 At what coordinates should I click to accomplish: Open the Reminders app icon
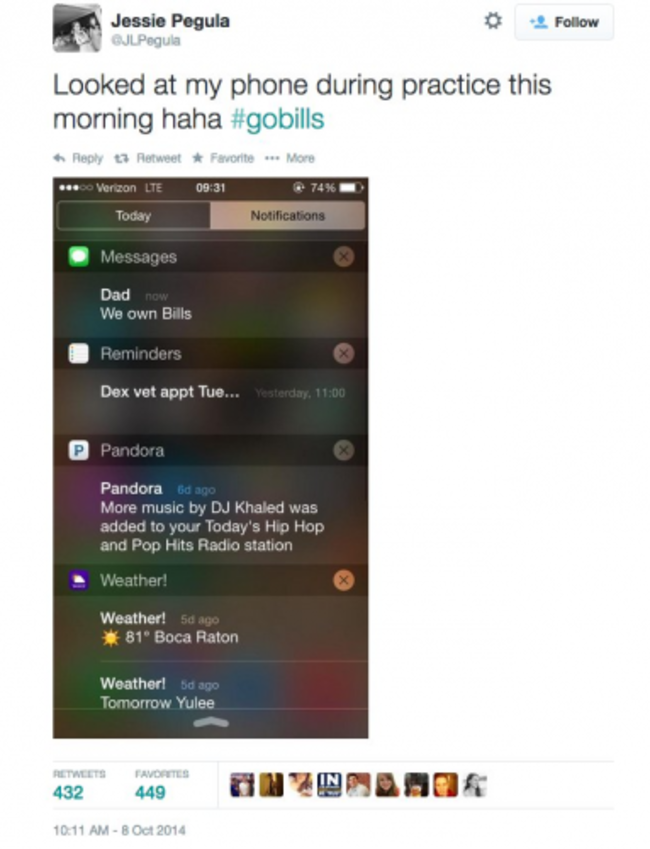click(79, 354)
